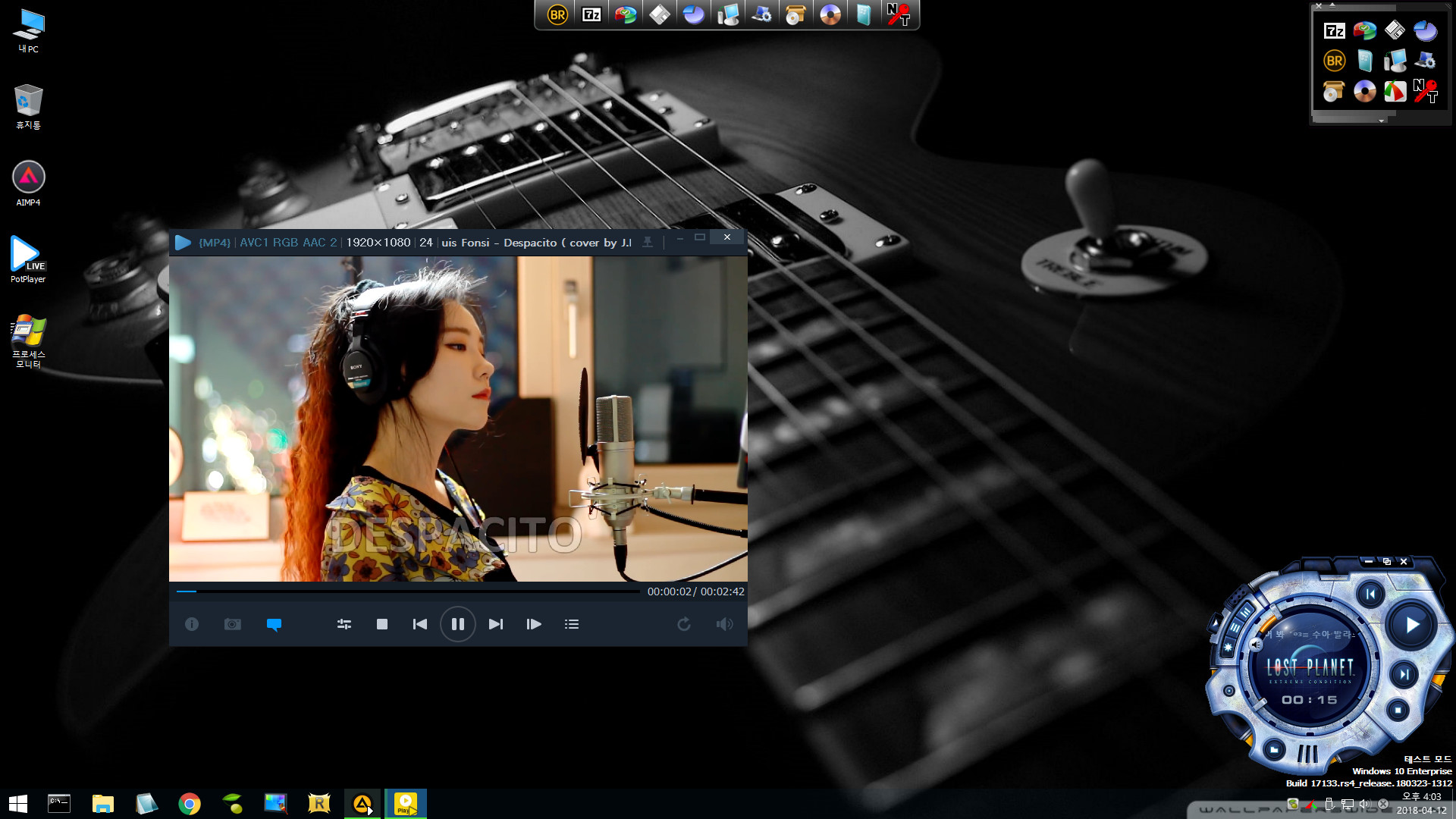Go to next track on AIMP widget

(x=1404, y=674)
